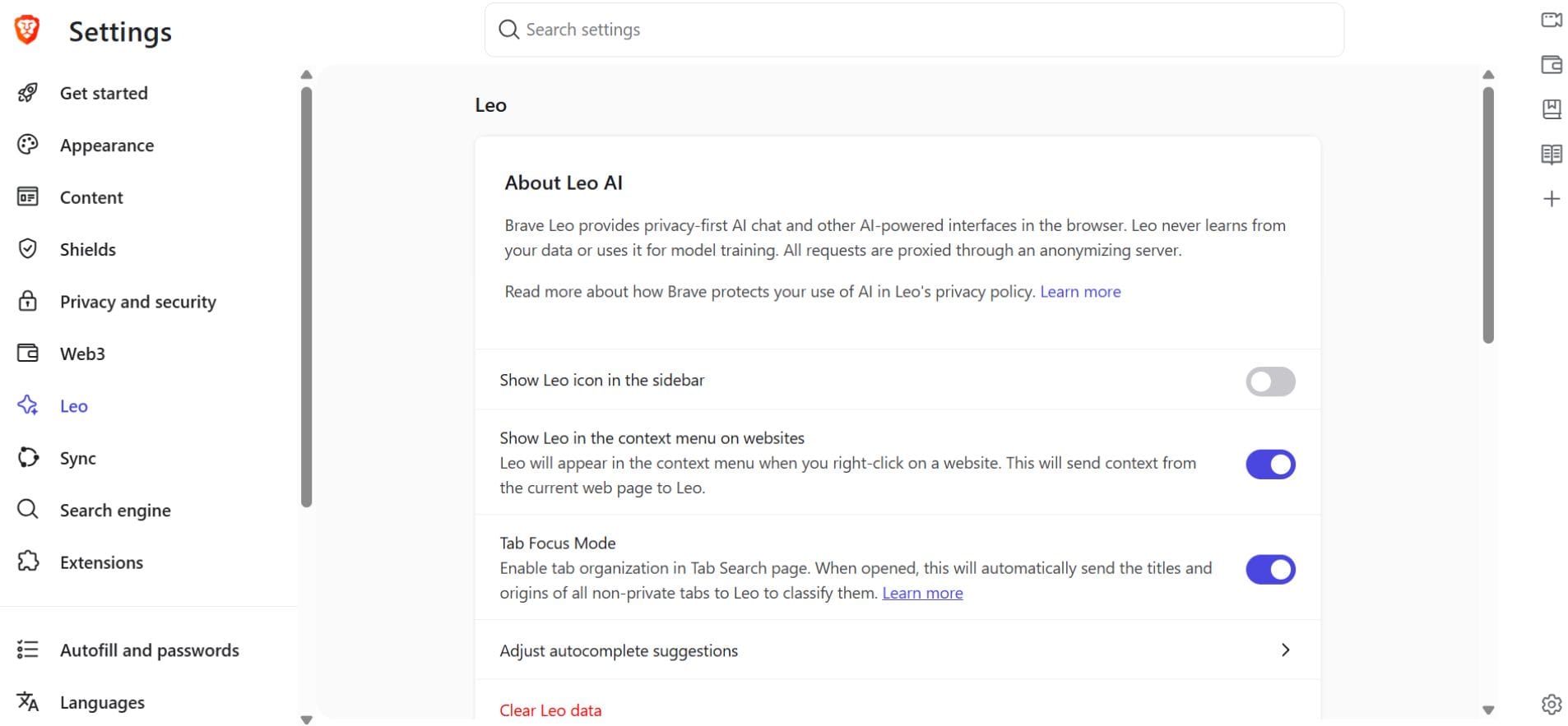The width and height of the screenshot is (1568, 726).
Task: Open Learn more link for Leo privacy policy
Action: 1080,291
